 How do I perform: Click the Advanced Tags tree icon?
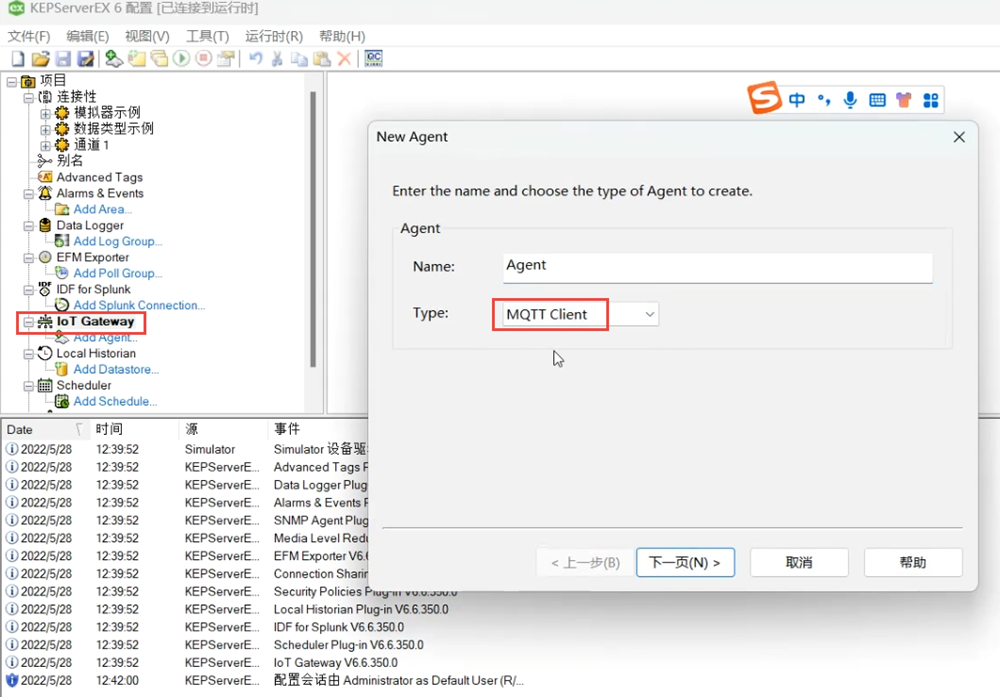click(45, 177)
